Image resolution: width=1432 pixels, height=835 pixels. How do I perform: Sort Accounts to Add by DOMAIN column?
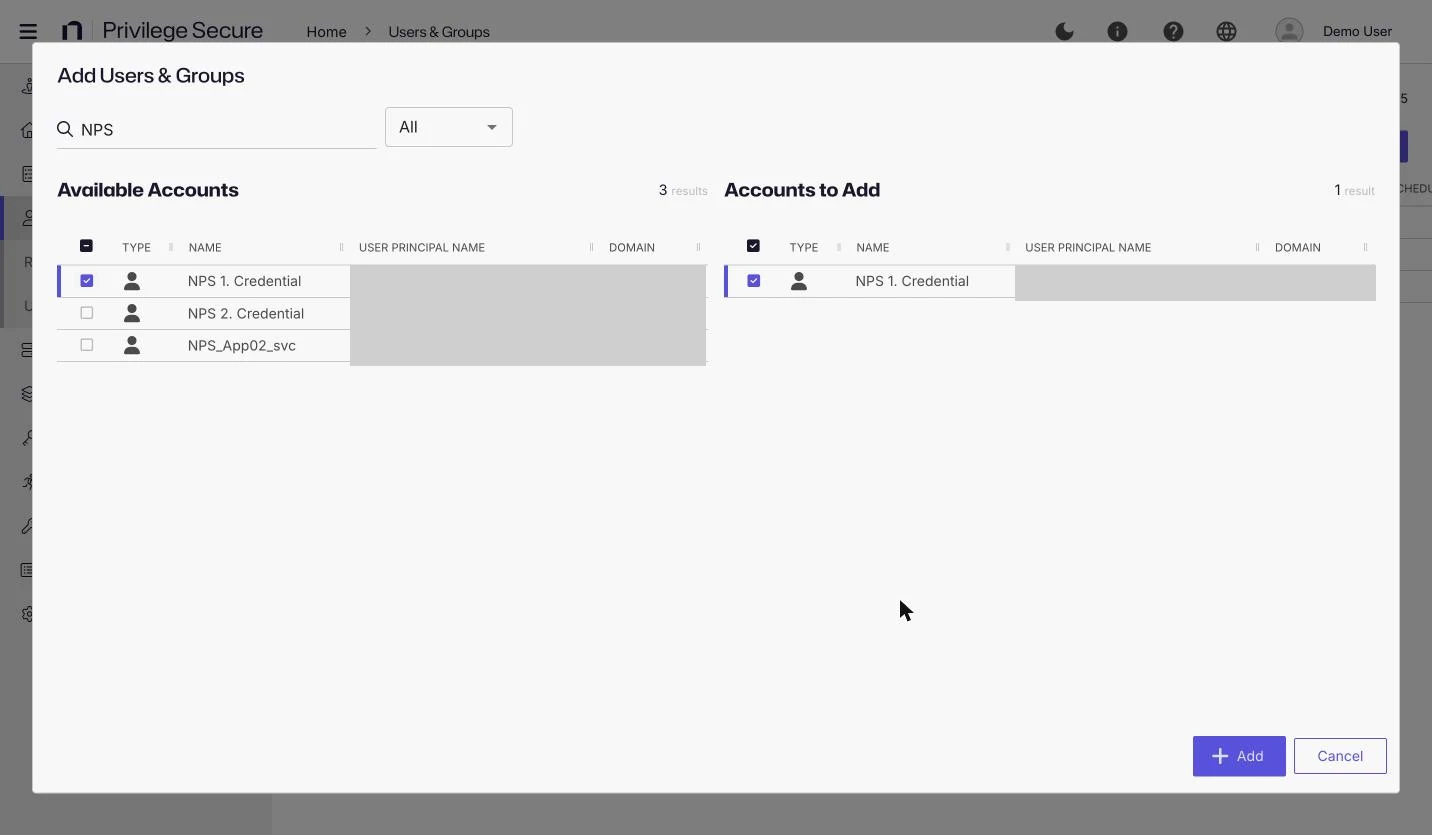[x=1298, y=247]
